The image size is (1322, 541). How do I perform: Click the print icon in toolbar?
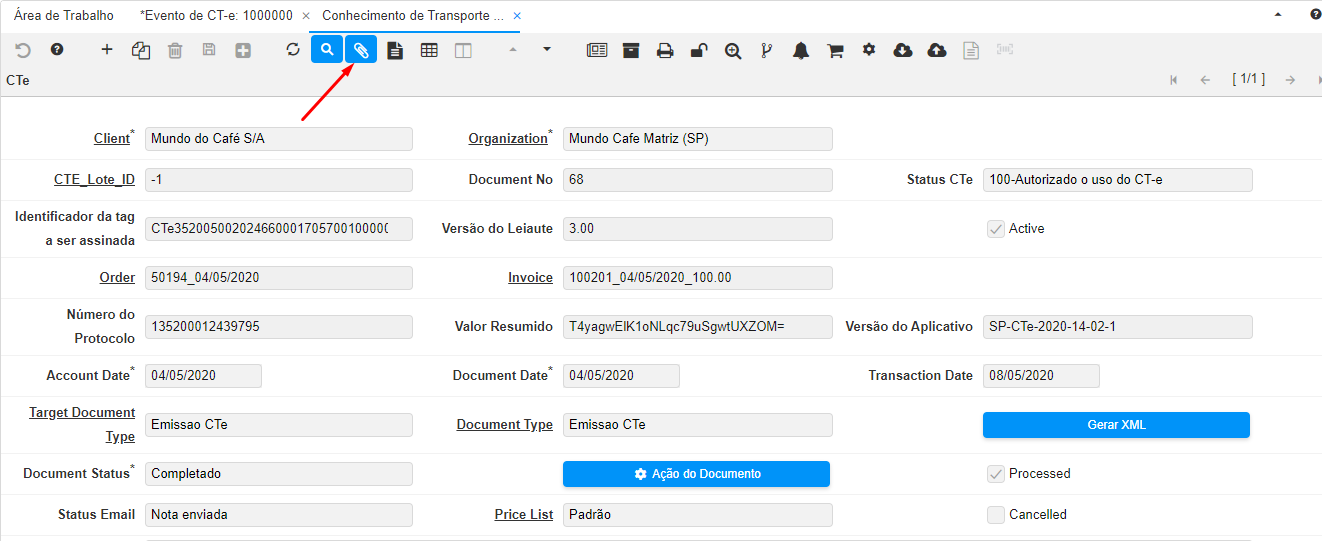[x=665, y=51]
